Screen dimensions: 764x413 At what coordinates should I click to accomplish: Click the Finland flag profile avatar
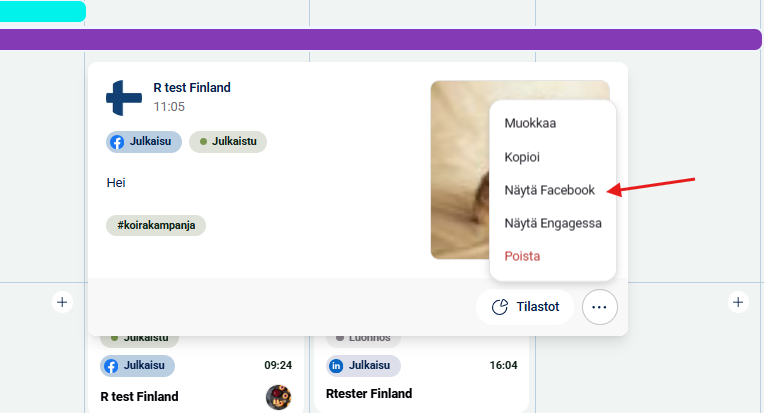[124, 97]
